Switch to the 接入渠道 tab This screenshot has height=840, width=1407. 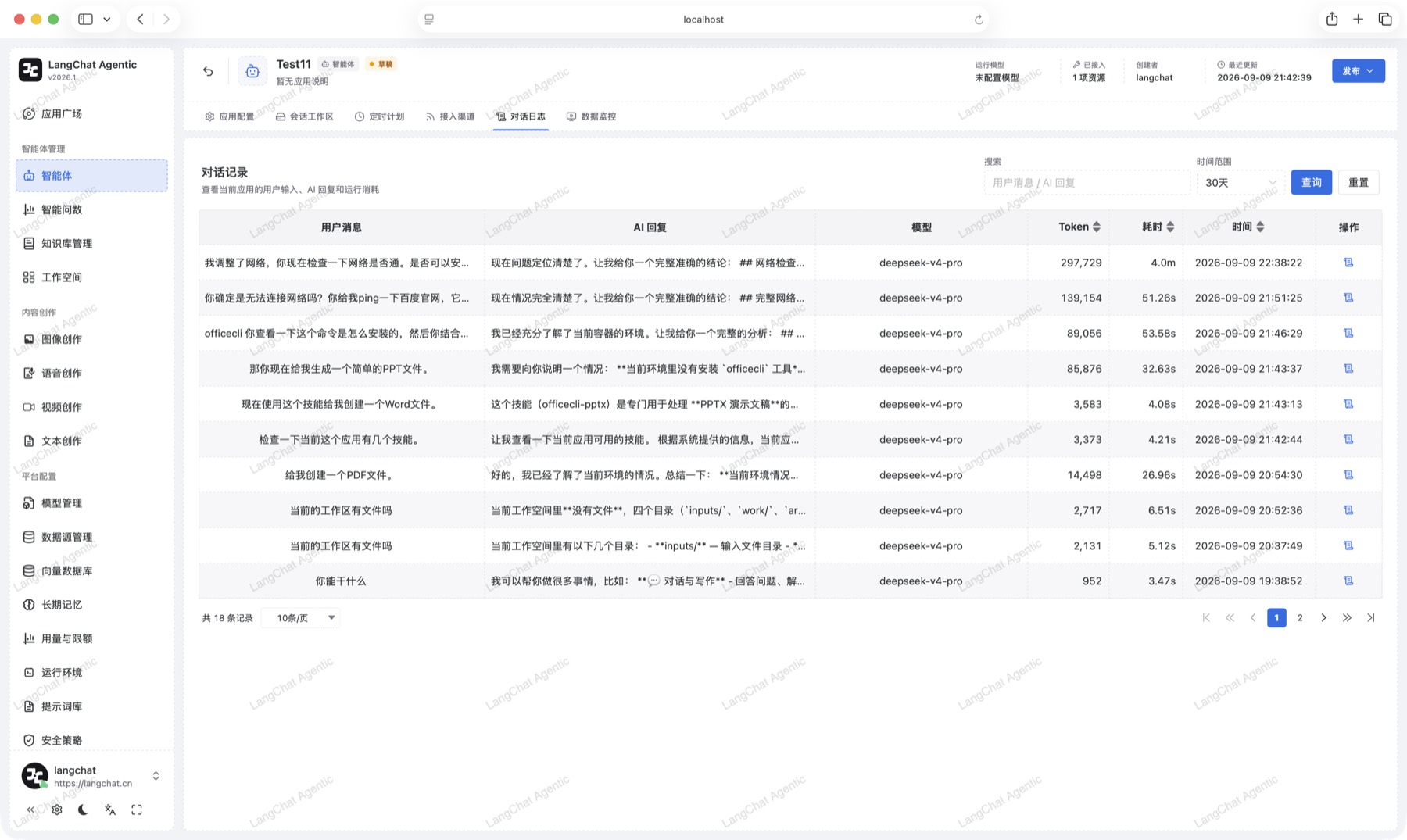coord(450,116)
